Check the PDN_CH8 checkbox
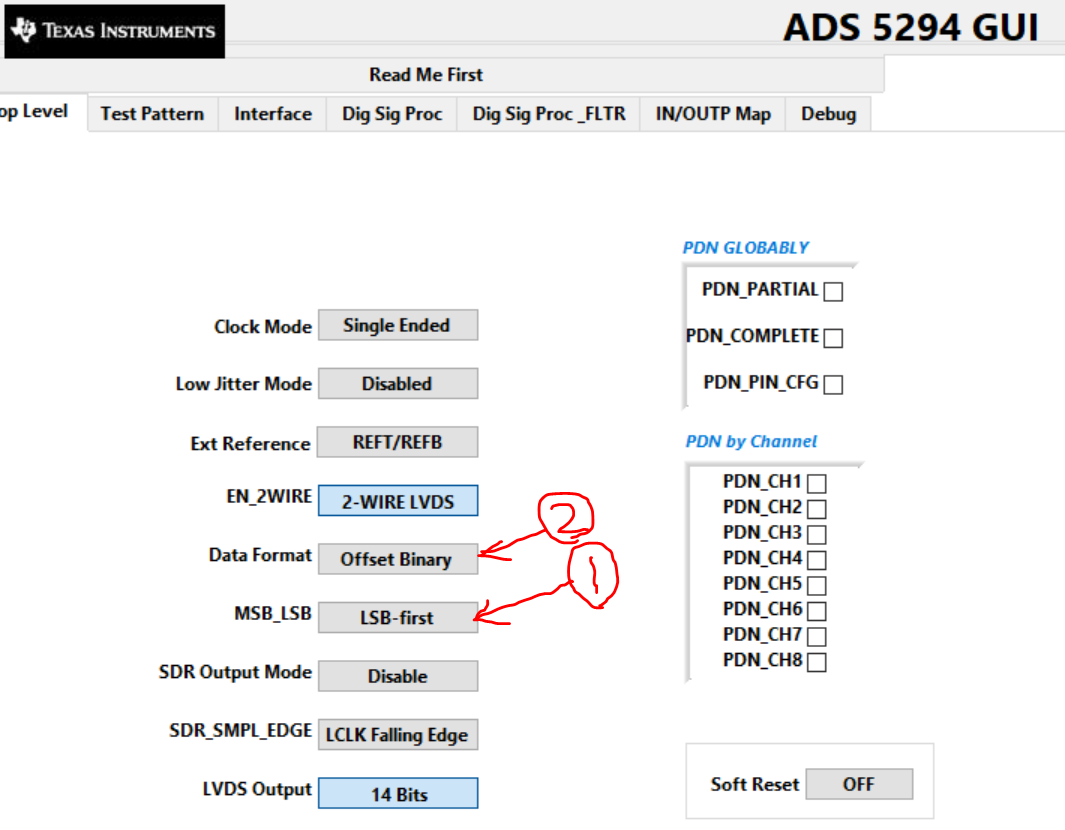The width and height of the screenshot is (1065, 830). 817,662
